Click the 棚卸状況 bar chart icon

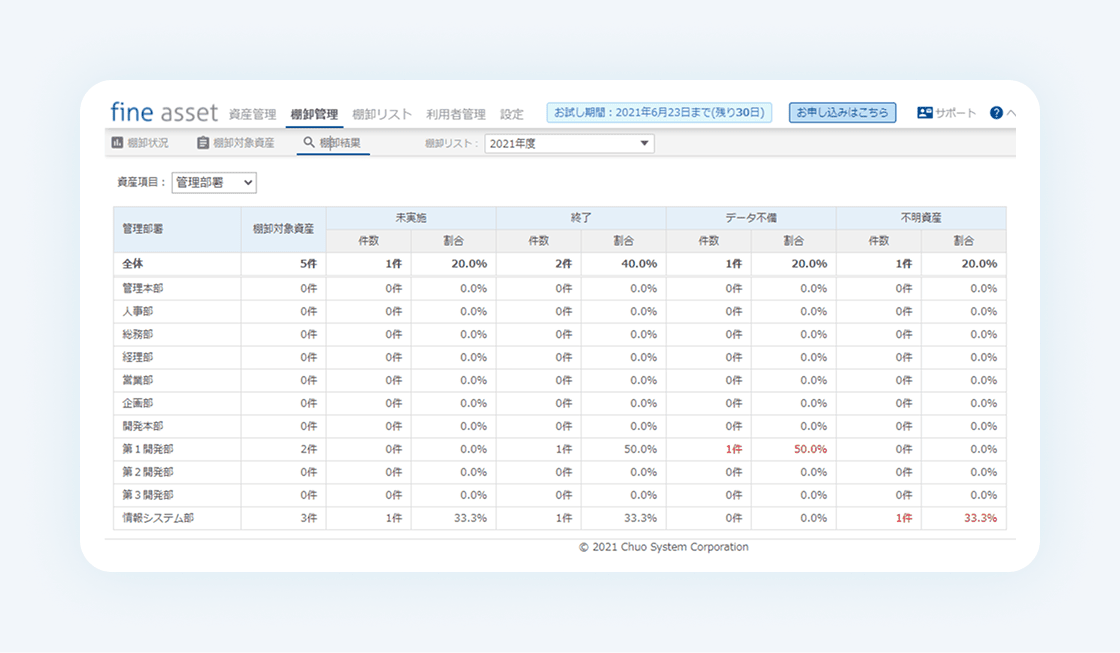tap(117, 143)
